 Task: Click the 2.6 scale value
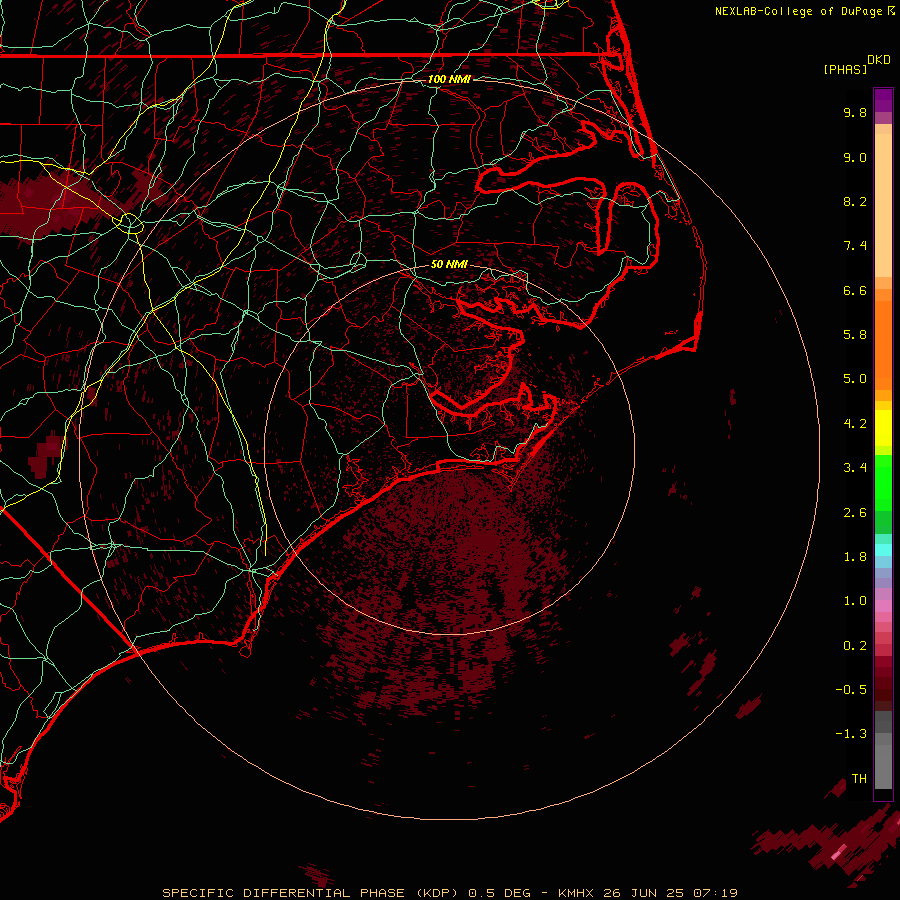[x=855, y=513]
